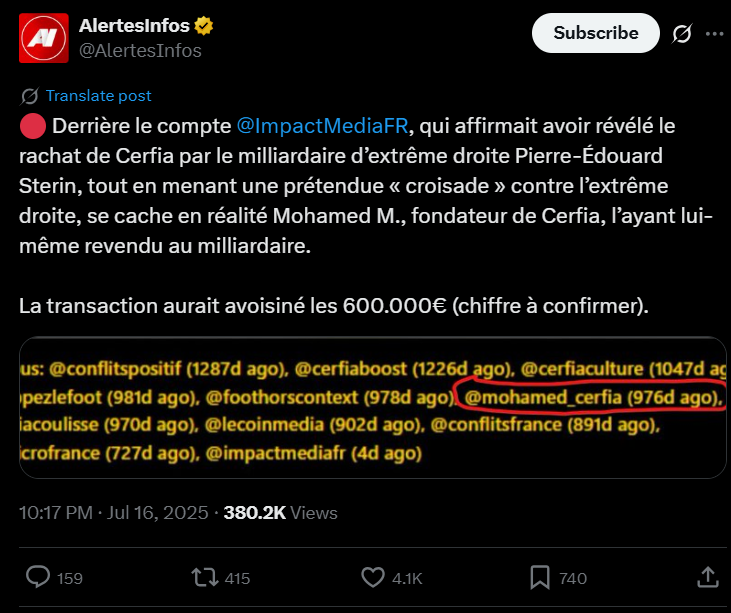Screen dimensions: 731x613
Task: Open the attached yellow-text image
Action: (x=372, y=407)
